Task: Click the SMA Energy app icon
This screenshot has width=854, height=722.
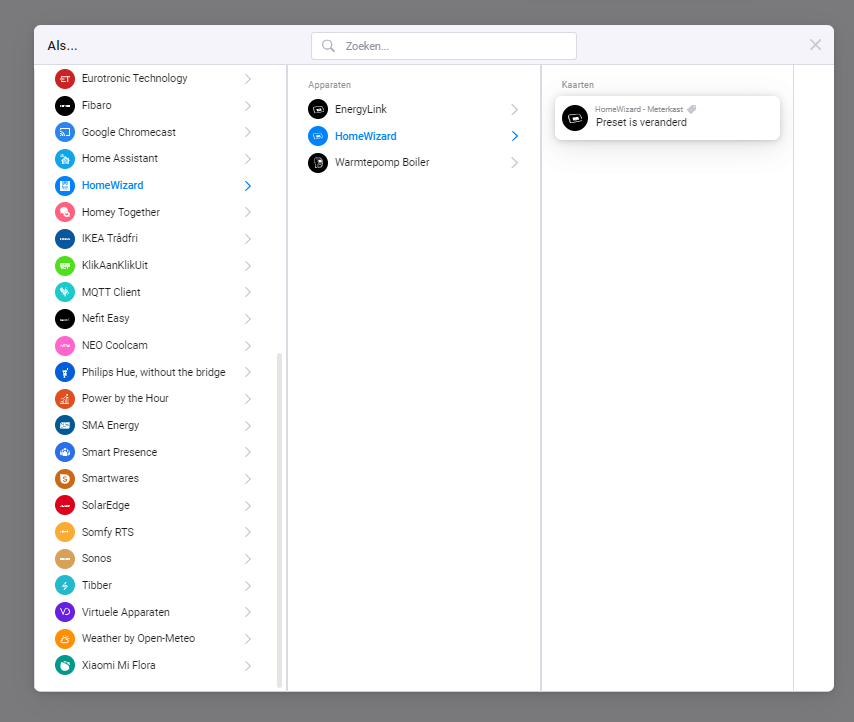Action: click(65, 426)
